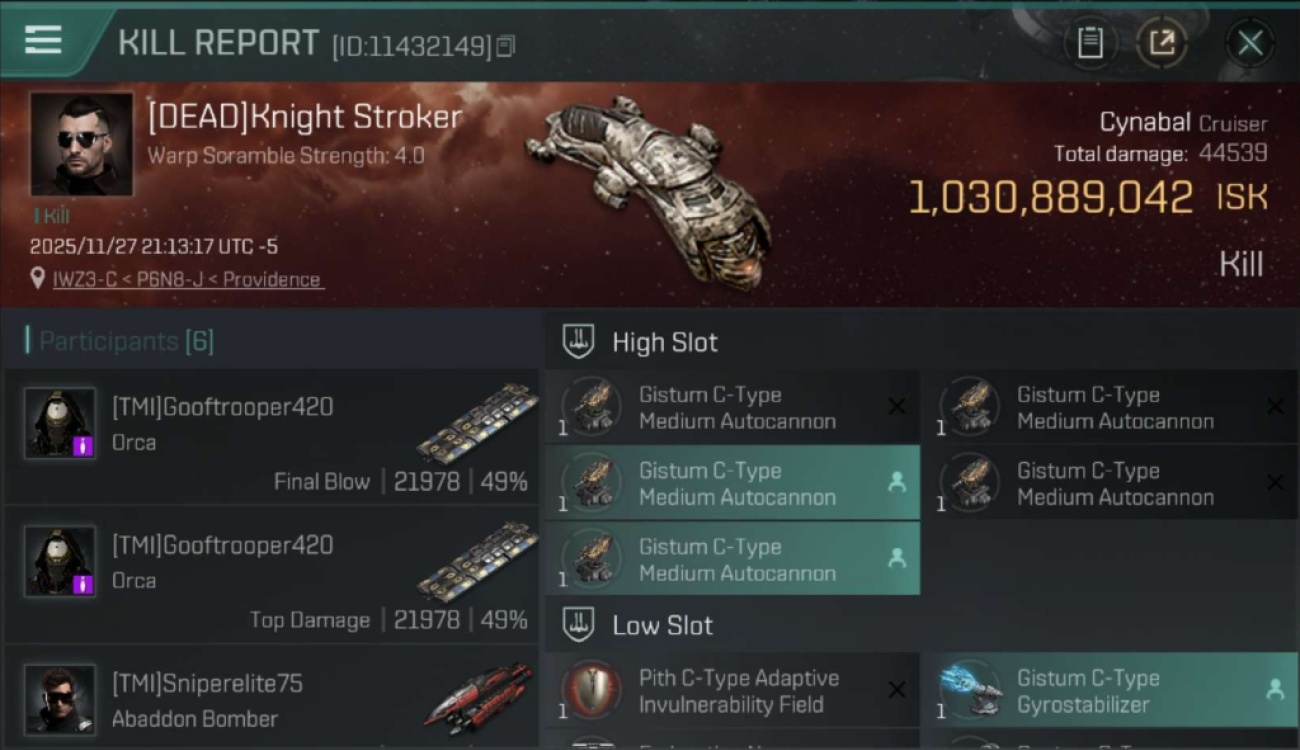The width and height of the screenshot is (1300, 750).
Task: Click the location pin icon
Action: pyautogui.click(x=38, y=278)
